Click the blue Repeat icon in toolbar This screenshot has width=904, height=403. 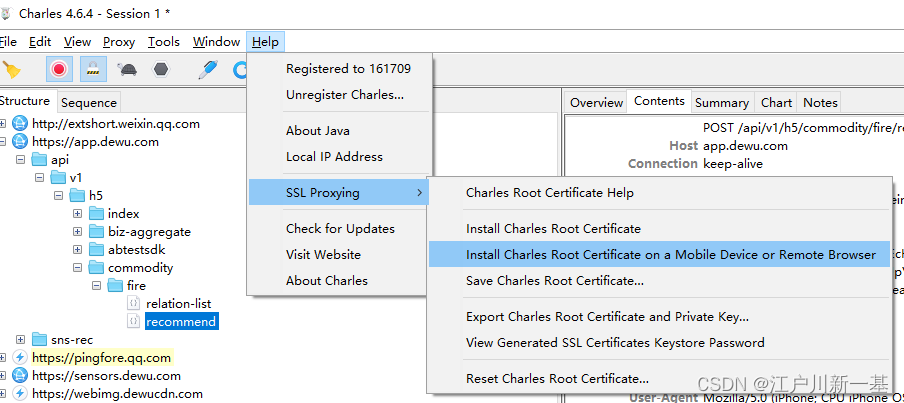(x=239, y=70)
